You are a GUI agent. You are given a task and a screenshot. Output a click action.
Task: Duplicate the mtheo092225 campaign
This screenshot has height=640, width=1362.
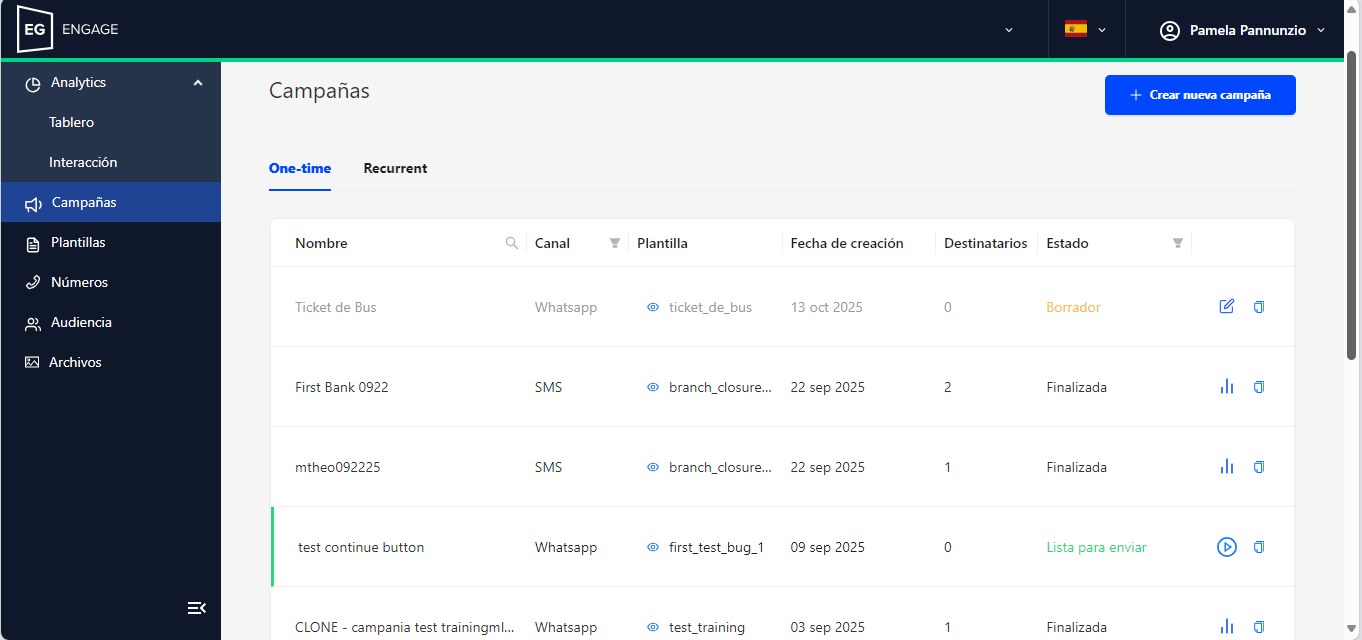[1259, 467]
